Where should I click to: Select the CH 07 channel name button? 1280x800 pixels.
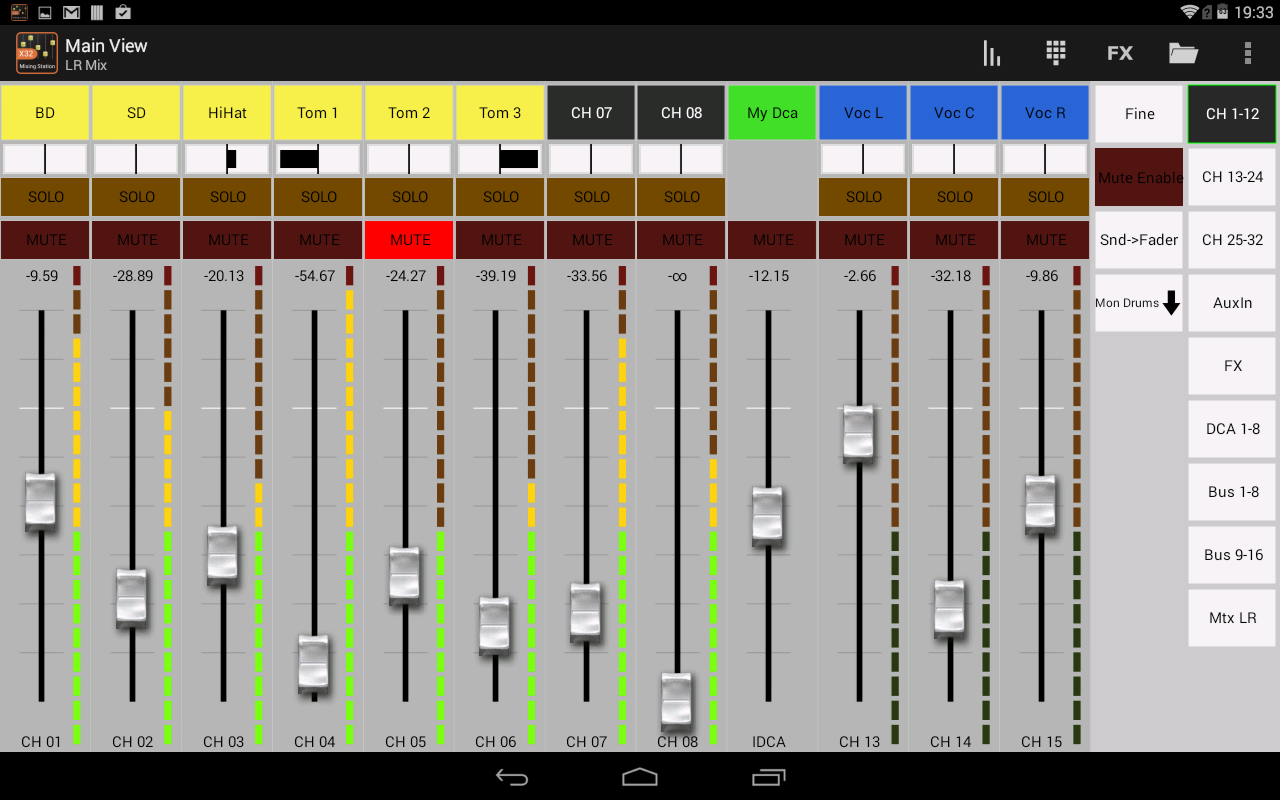[x=591, y=113]
